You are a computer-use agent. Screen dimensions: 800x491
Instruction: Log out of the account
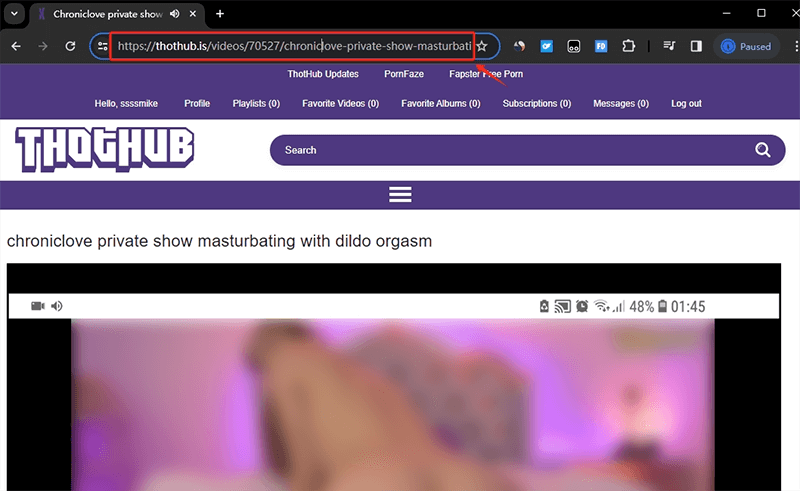coord(686,104)
